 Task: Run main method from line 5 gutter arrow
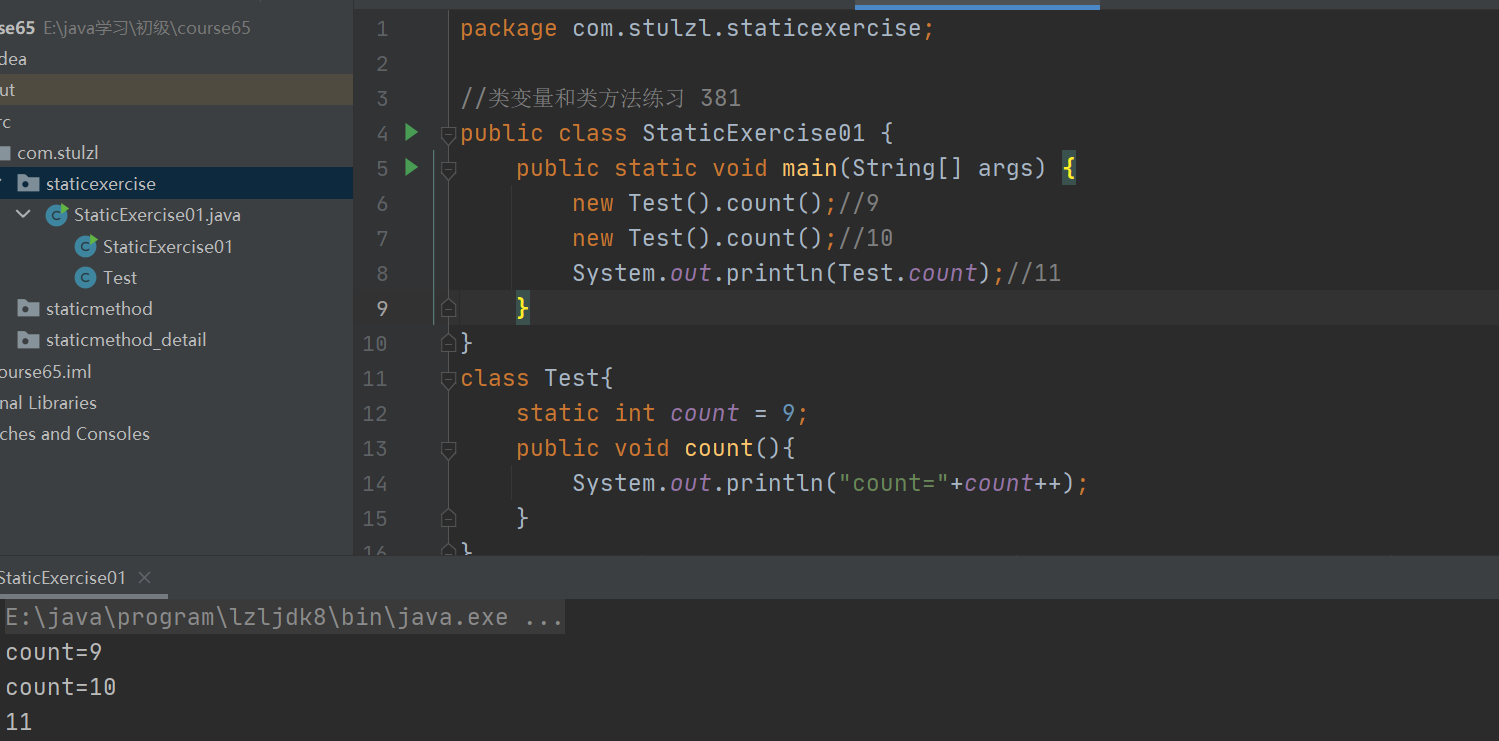pyautogui.click(x=411, y=167)
